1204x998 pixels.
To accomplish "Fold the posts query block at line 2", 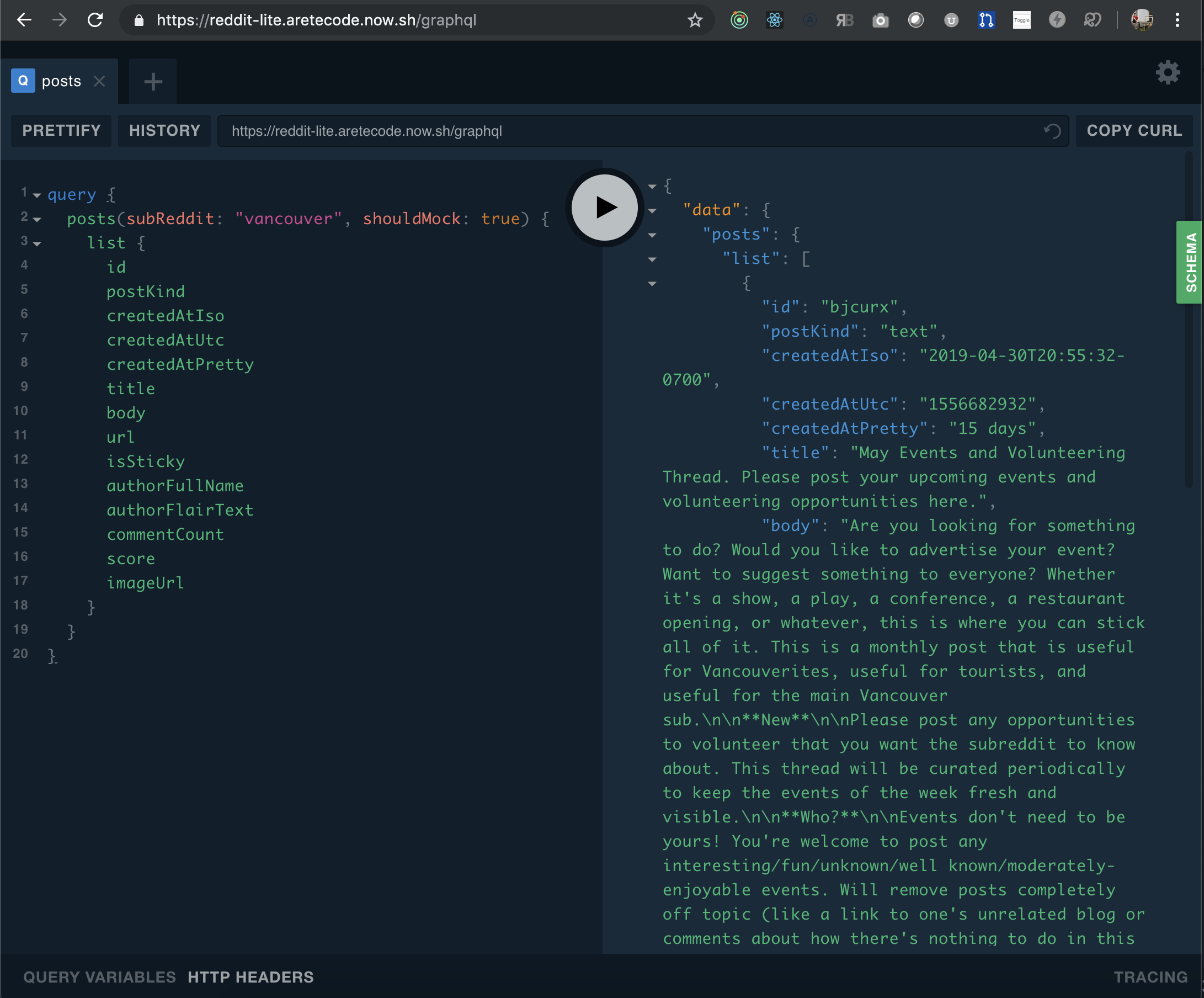I will coord(36,220).
